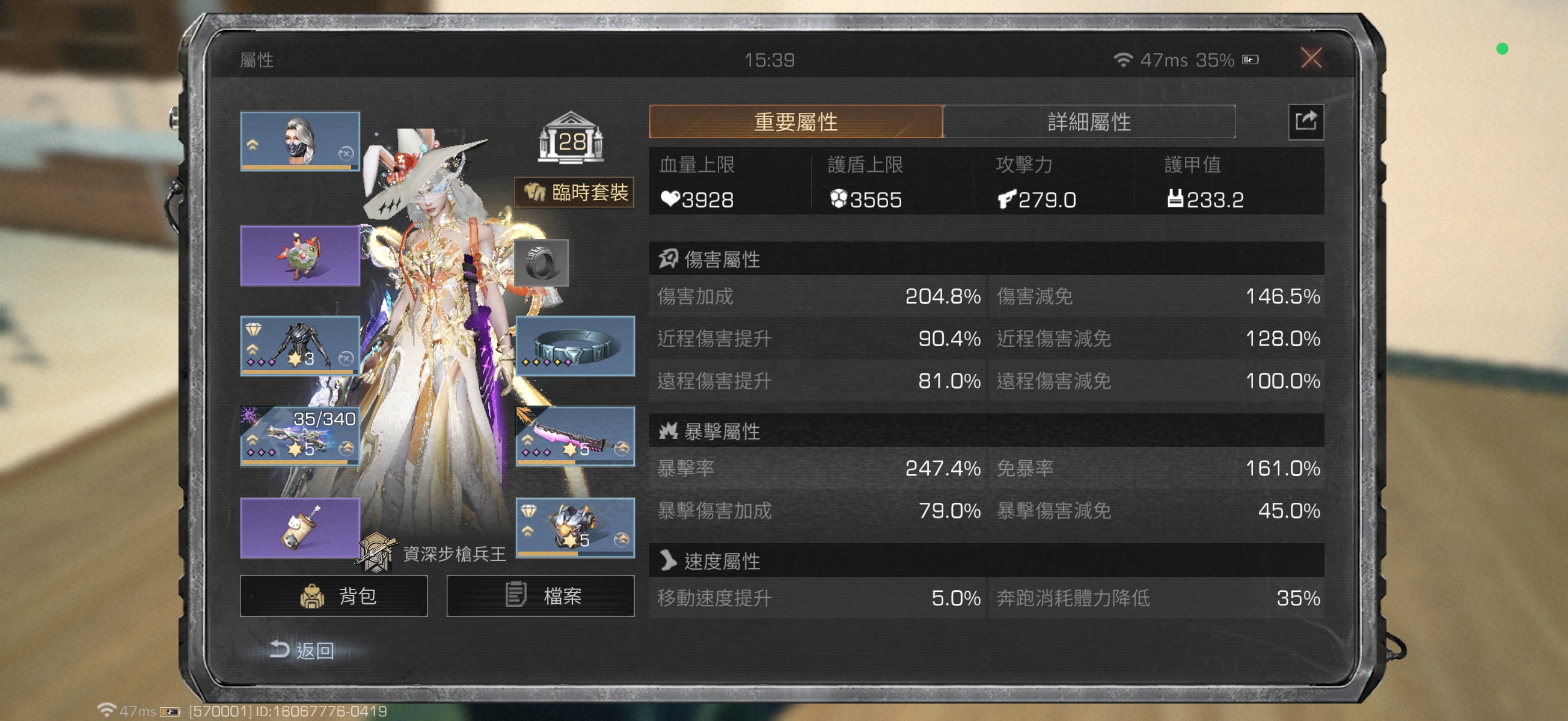
Task: Select the pink melee weapon slot
Action: (x=575, y=436)
